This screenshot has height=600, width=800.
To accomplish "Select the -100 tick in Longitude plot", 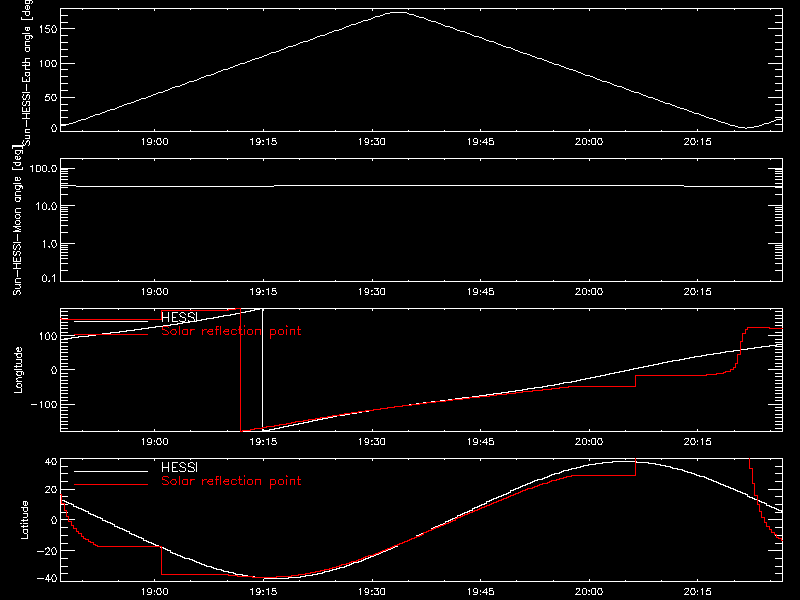I will point(44,404).
